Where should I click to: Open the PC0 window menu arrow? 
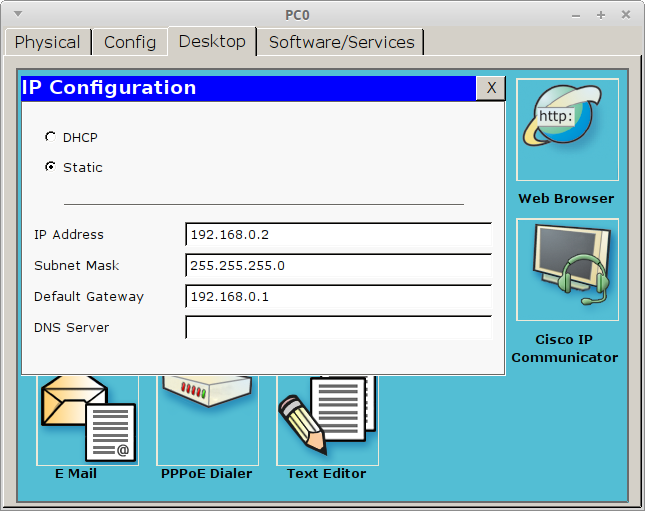pyautogui.click(x=18, y=14)
